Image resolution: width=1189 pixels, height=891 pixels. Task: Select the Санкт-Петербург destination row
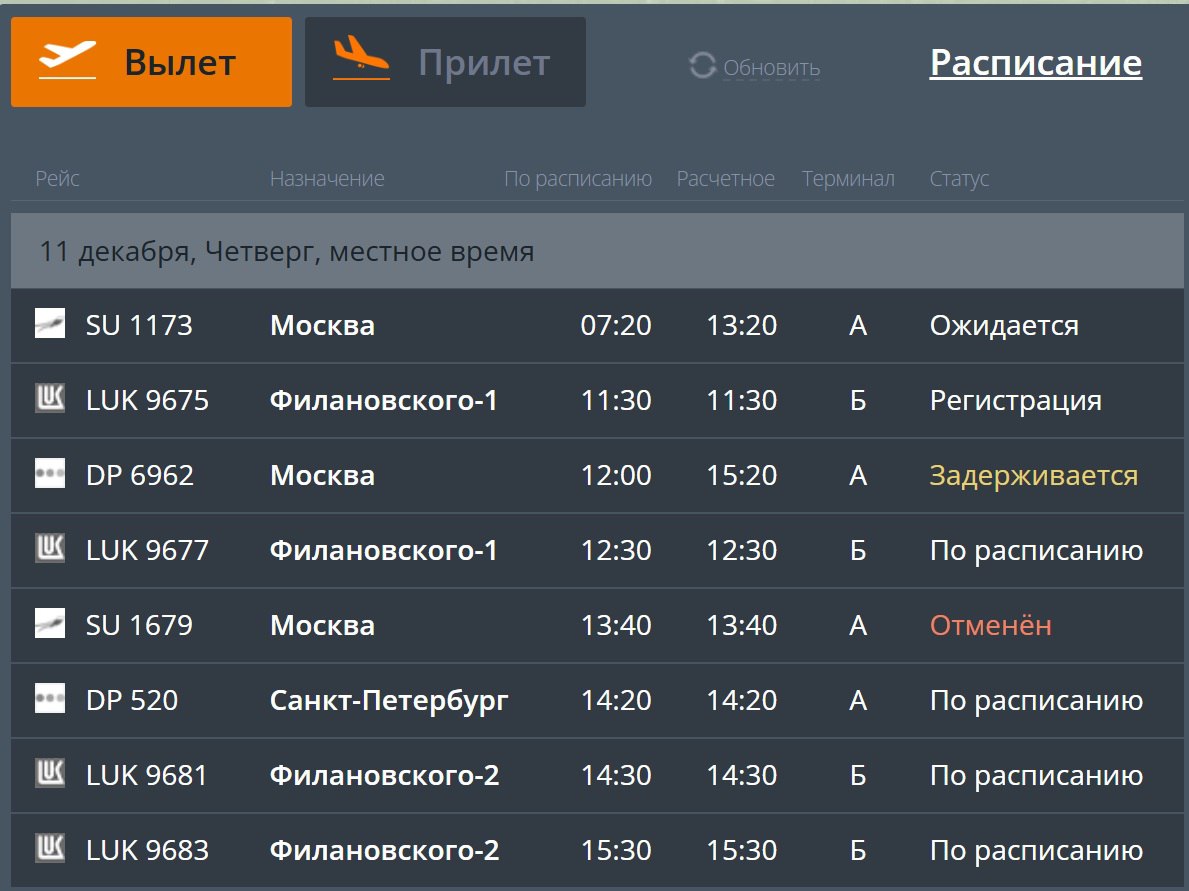click(x=389, y=700)
